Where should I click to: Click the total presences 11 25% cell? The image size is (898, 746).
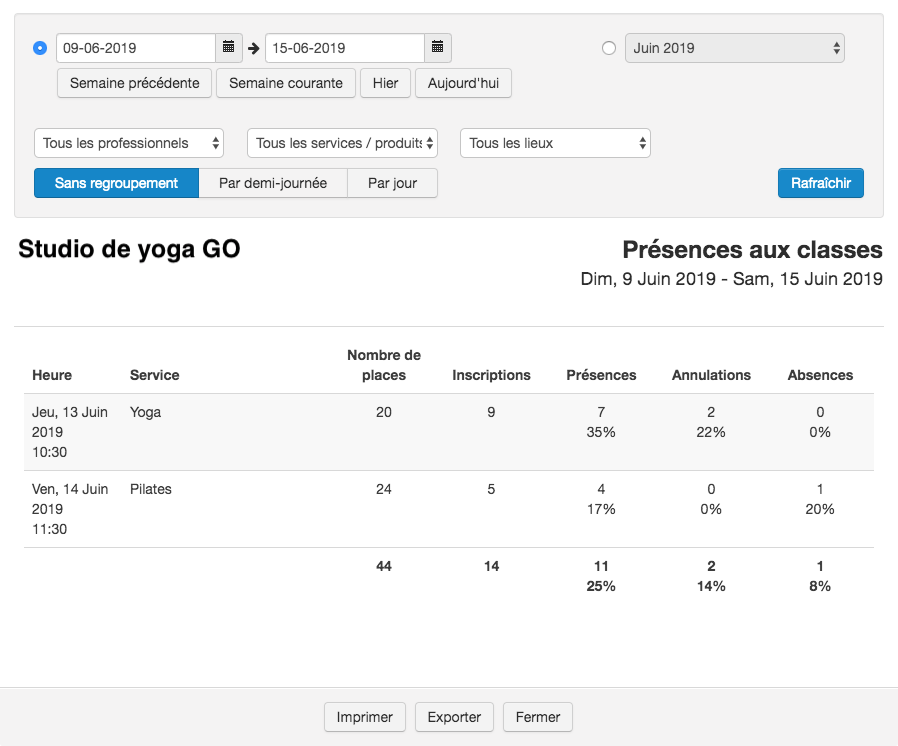(601, 576)
